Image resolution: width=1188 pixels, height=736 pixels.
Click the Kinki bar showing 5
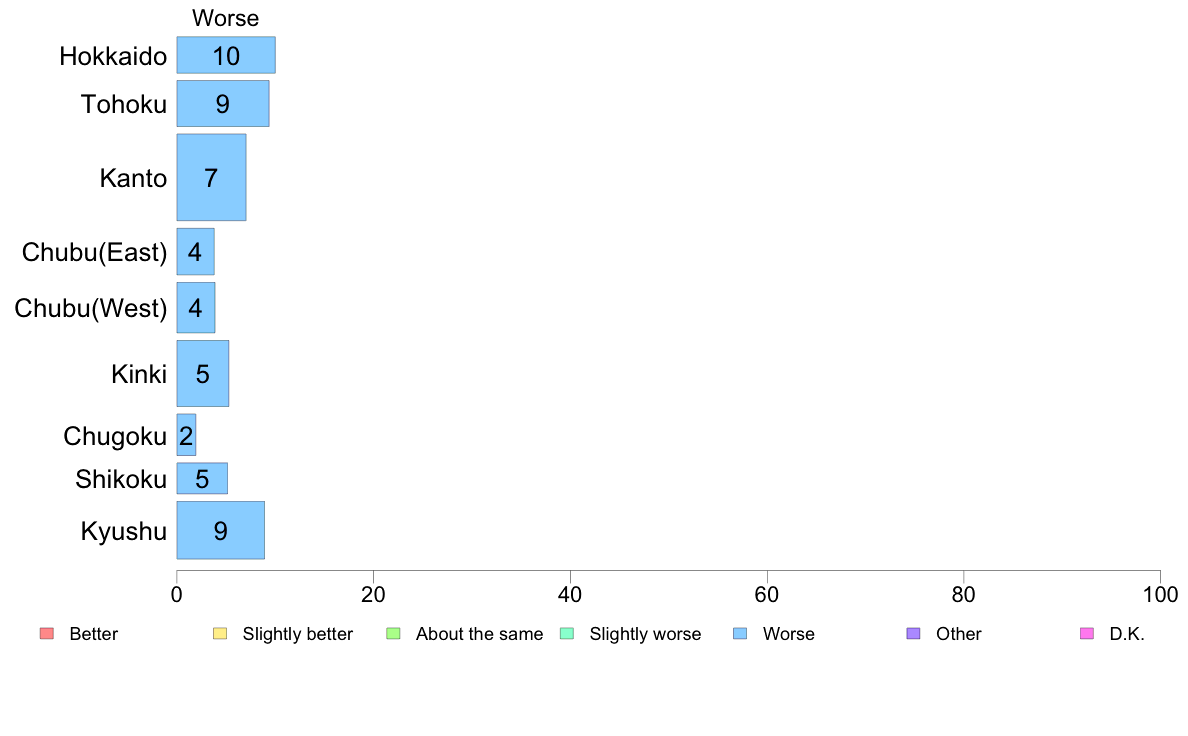point(202,374)
